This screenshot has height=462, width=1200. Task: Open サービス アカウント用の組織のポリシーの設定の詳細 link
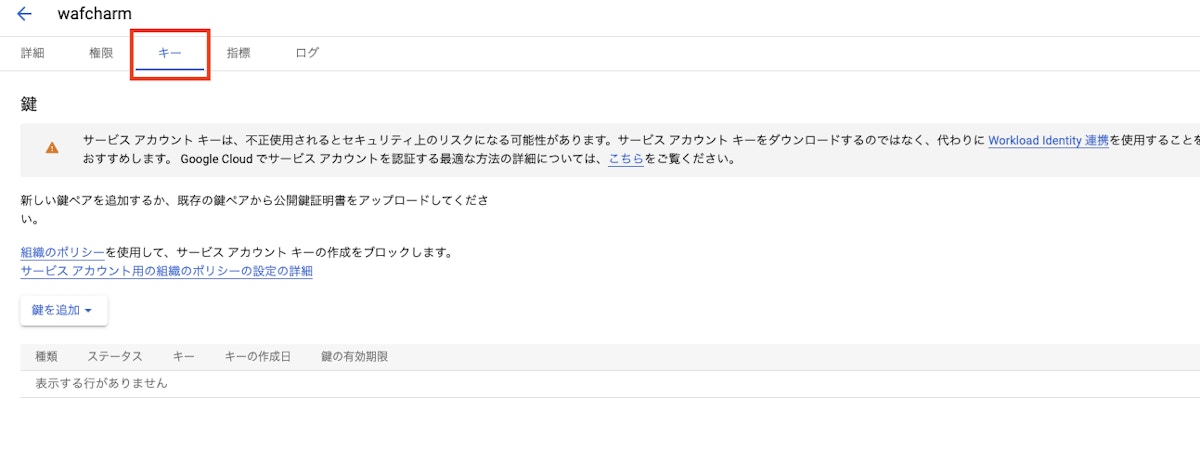coord(166,271)
